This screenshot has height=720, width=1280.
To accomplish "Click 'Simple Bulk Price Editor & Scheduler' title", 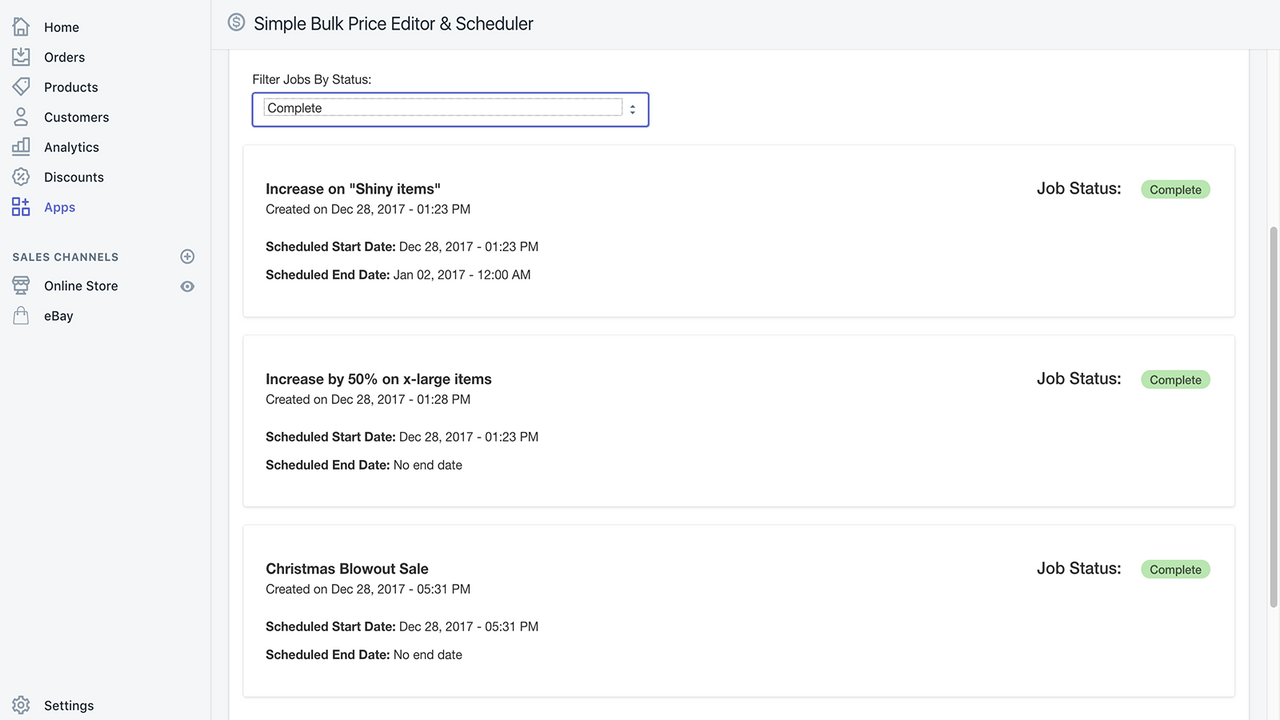I will (x=394, y=23).
